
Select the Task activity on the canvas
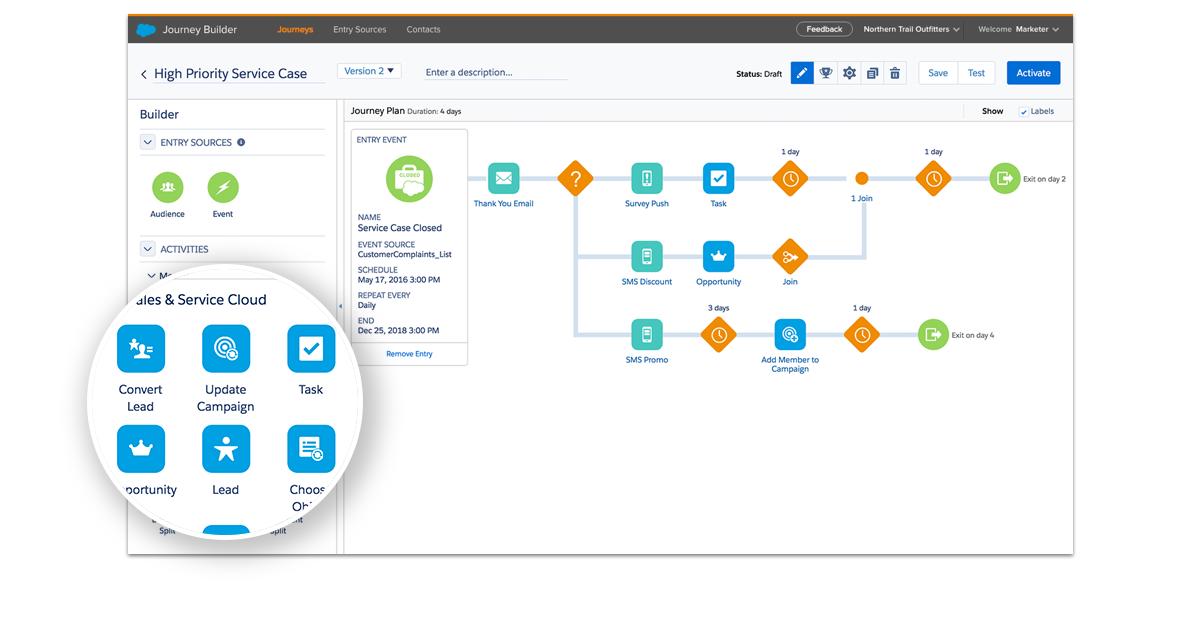[x=718, y=179]
